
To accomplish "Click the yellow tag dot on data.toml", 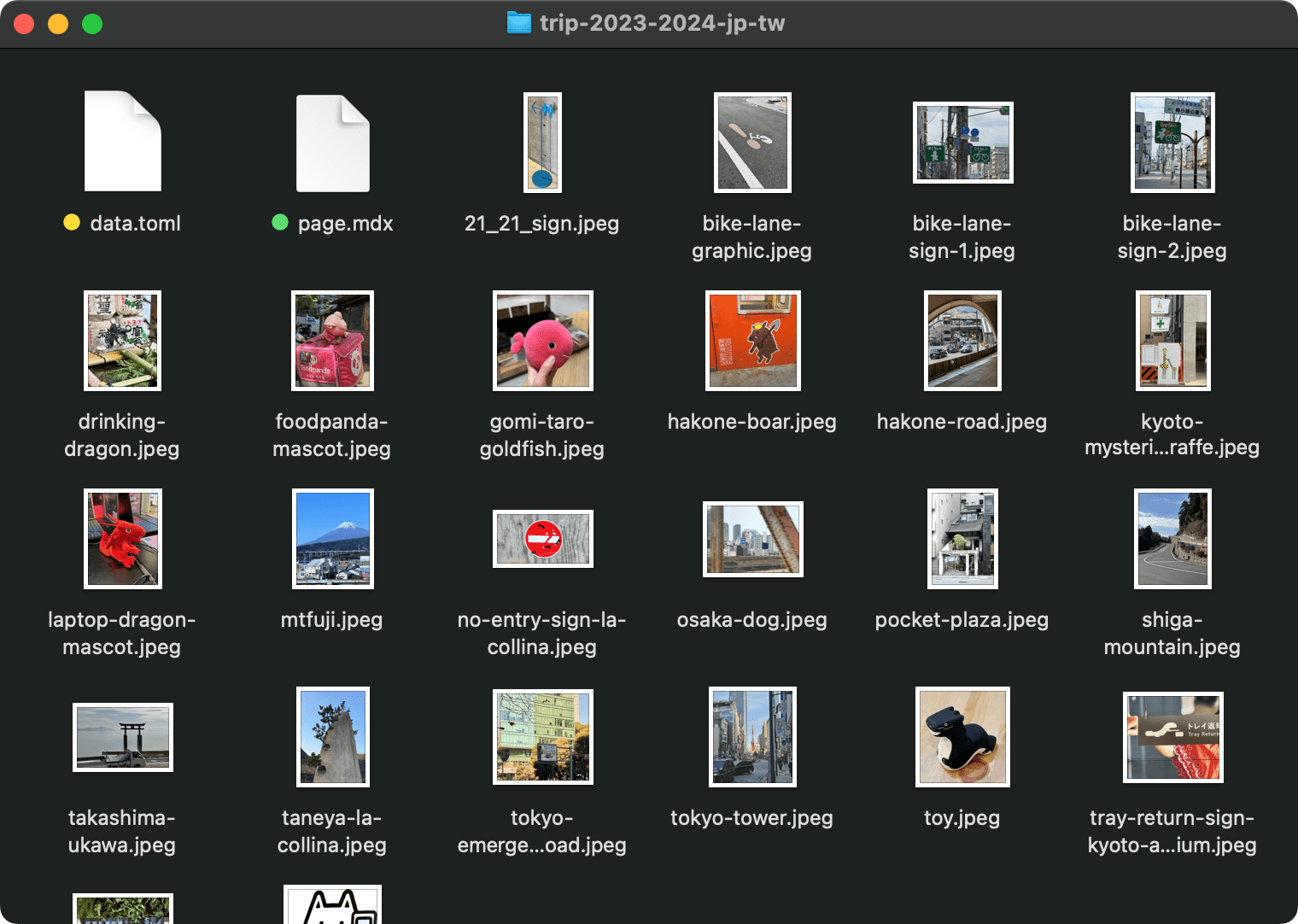I will pyautogui.click(x=71, y=223).
